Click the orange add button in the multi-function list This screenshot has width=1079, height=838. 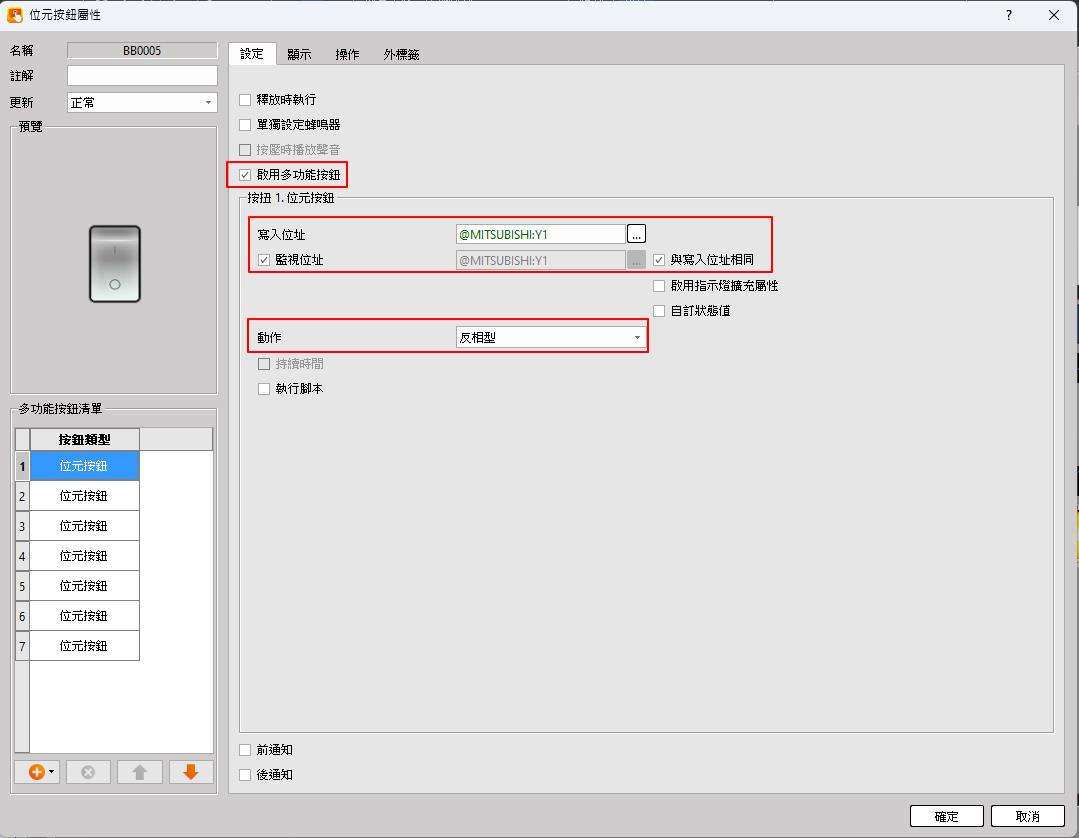37,772
